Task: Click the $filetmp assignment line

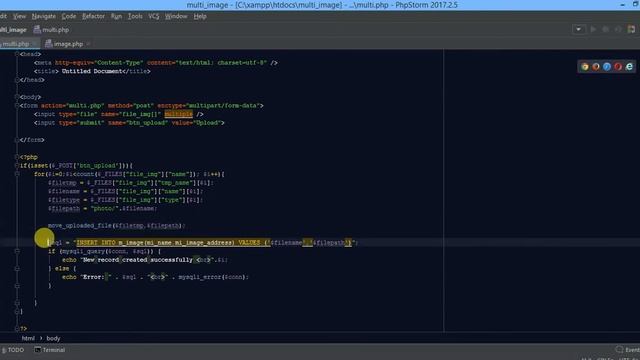Action: click(x=131, y=182)
